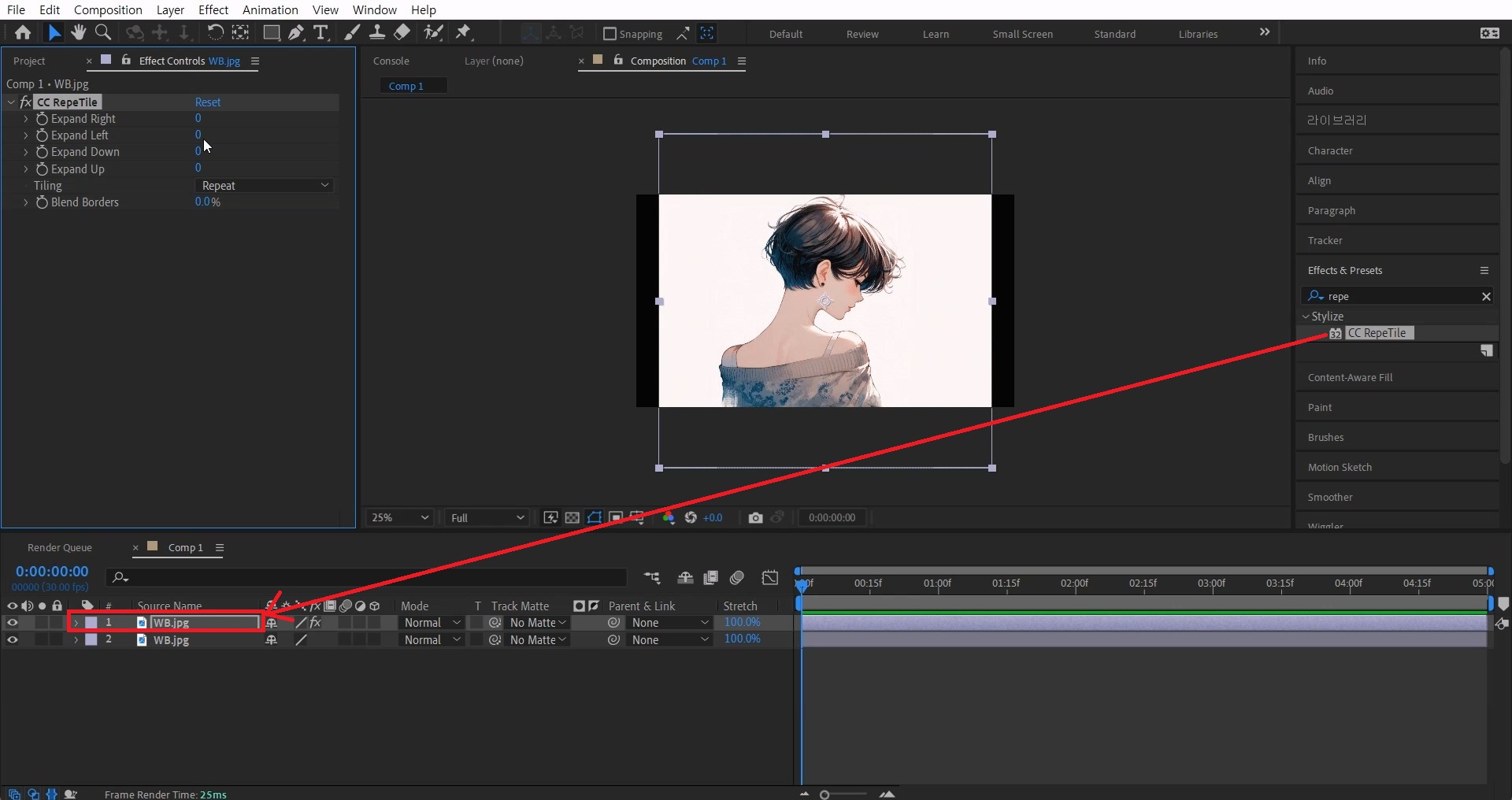This screenshot has width=1512, height=800.
Task: Select the Type text tool
Action: (321, 33)
